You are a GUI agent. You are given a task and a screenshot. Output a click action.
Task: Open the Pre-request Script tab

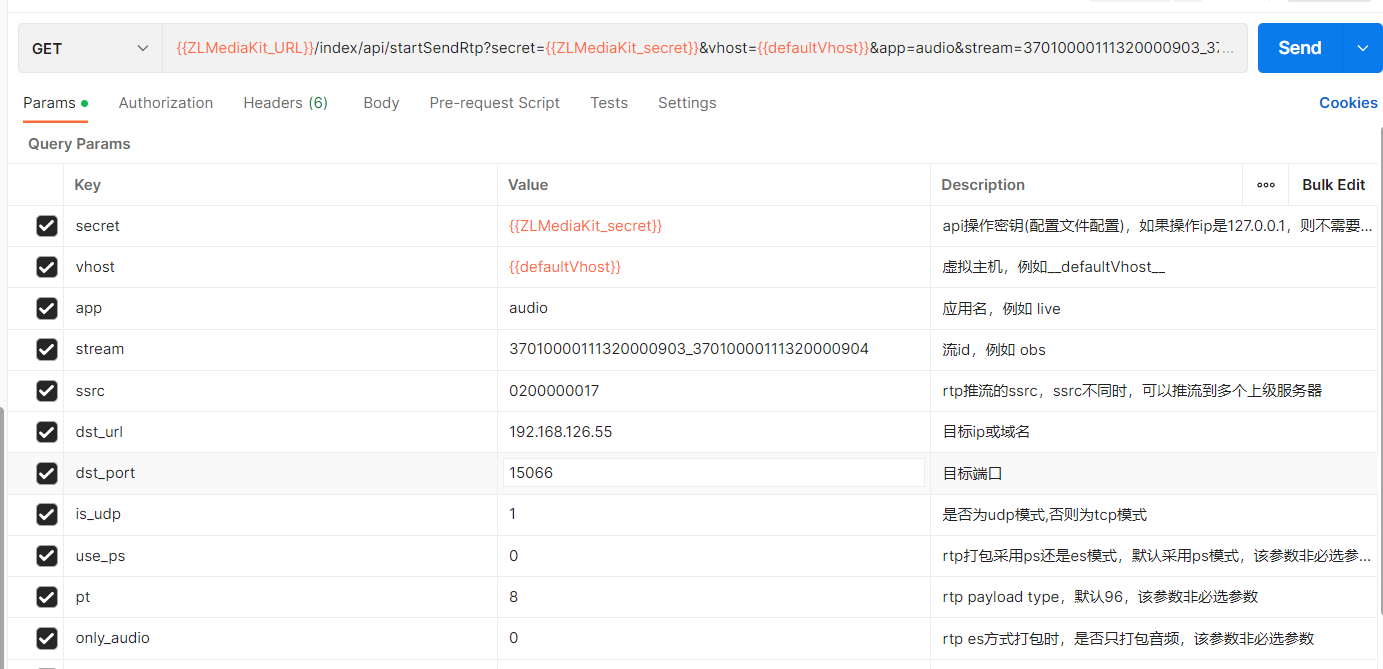(494, 102)
